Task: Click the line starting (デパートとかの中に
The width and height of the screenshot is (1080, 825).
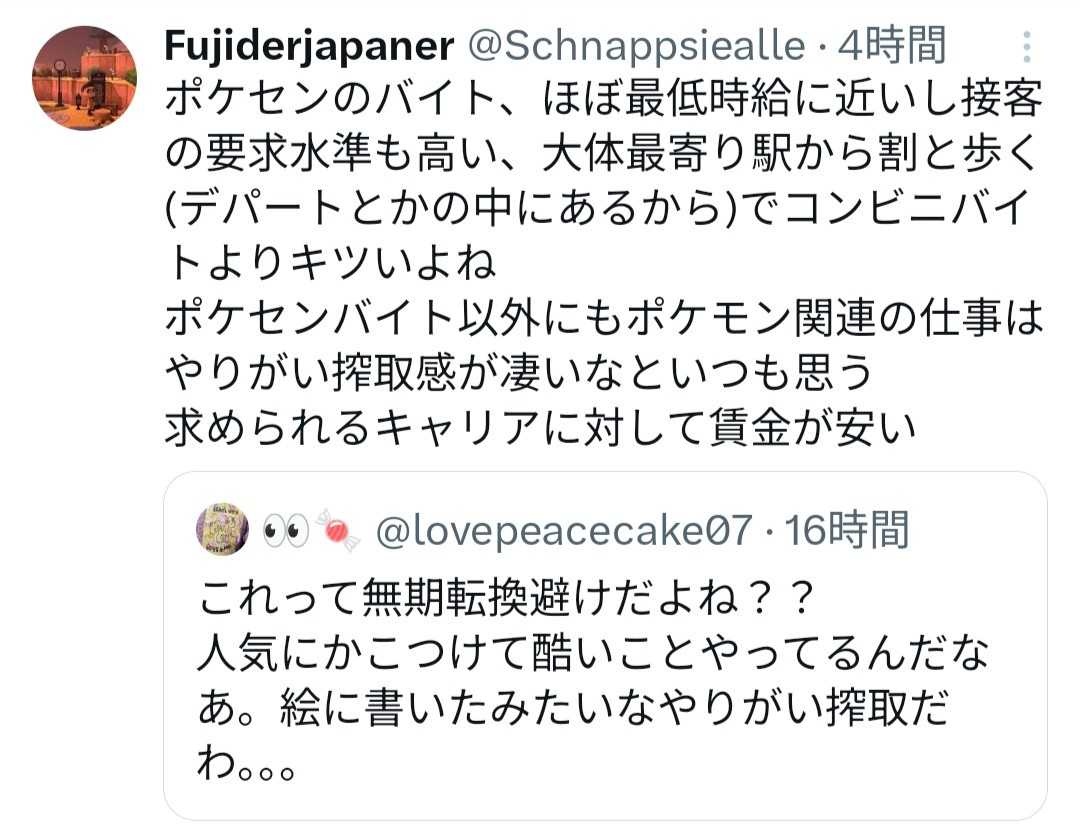Action: coord(602,209)
